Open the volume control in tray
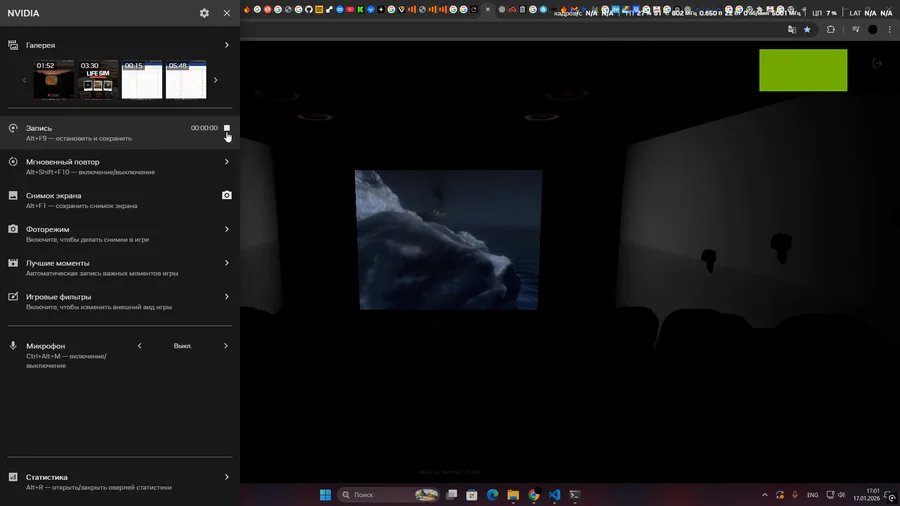Image resolution: width=900 pixels, height=506 pixels. [841, 495]
